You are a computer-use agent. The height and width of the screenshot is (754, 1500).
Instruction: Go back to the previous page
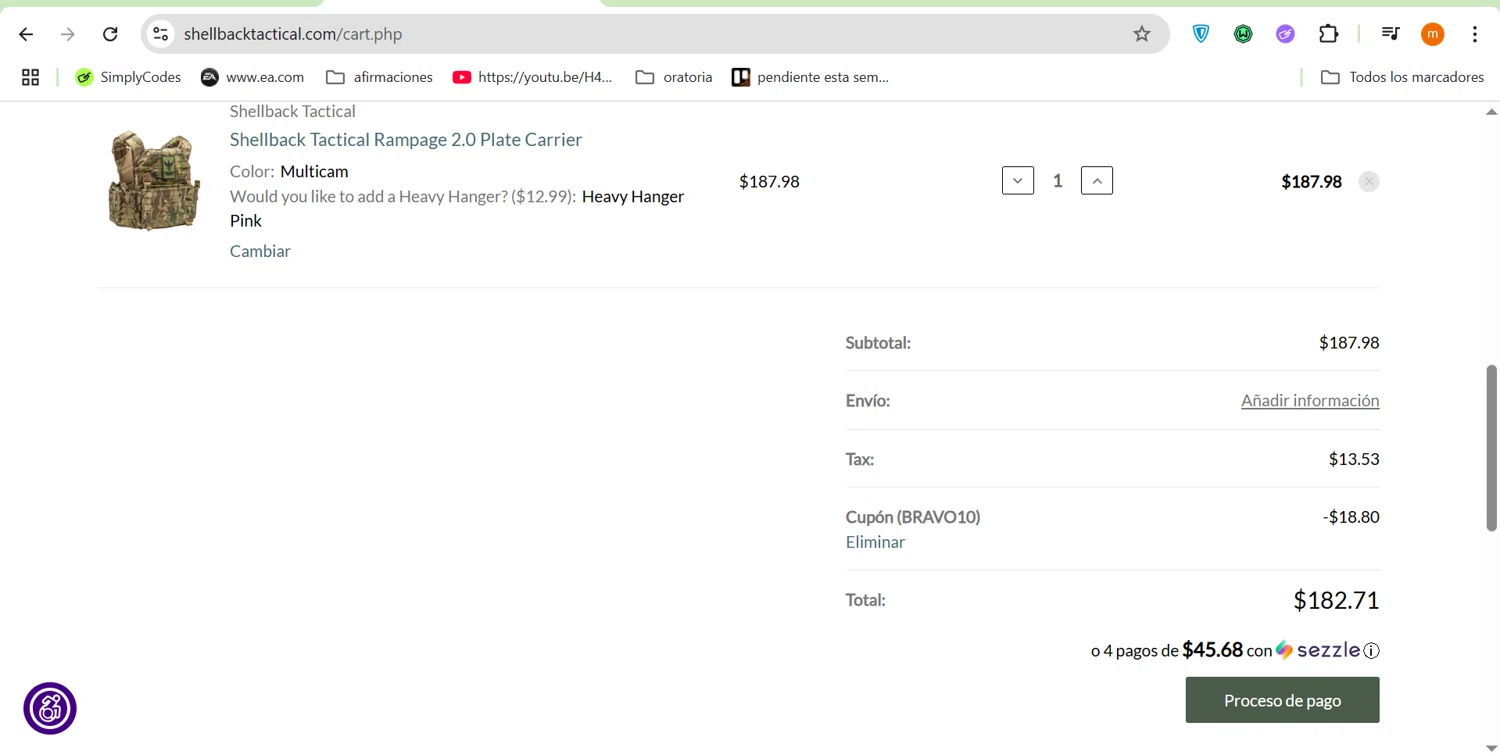pyautogui.click(x=26, y=34)
